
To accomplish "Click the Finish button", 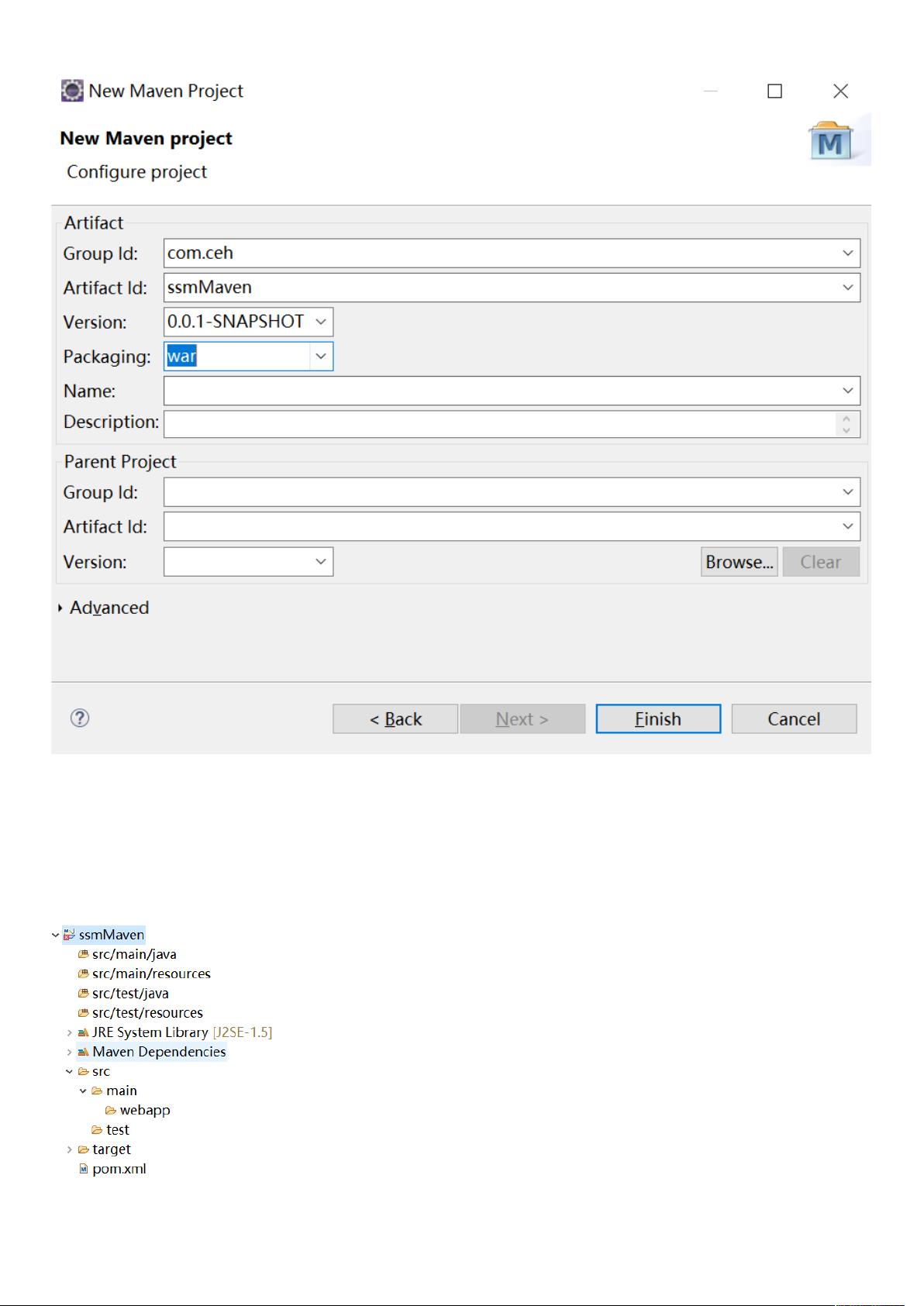I will 658,718.
